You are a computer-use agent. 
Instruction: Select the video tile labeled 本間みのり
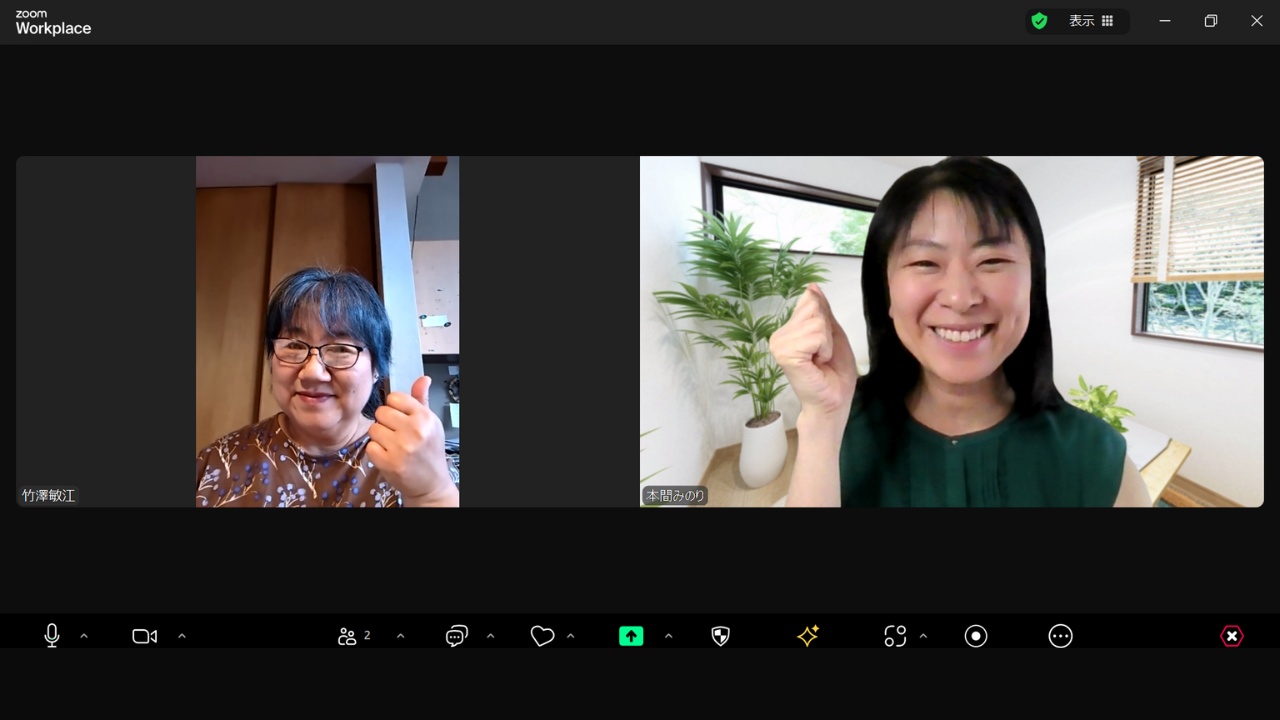951,331
